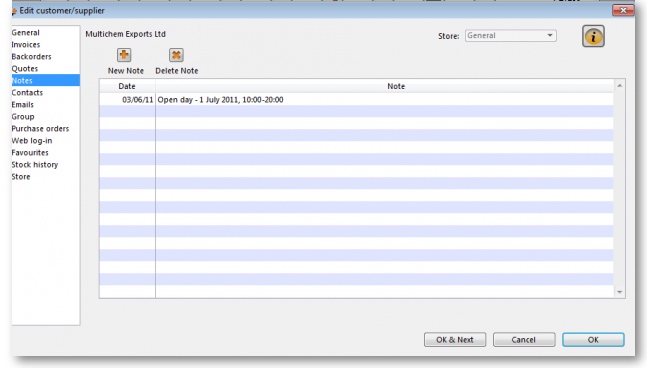Open the Favourites section
This screenshot has height=368, width=647.
30,152
